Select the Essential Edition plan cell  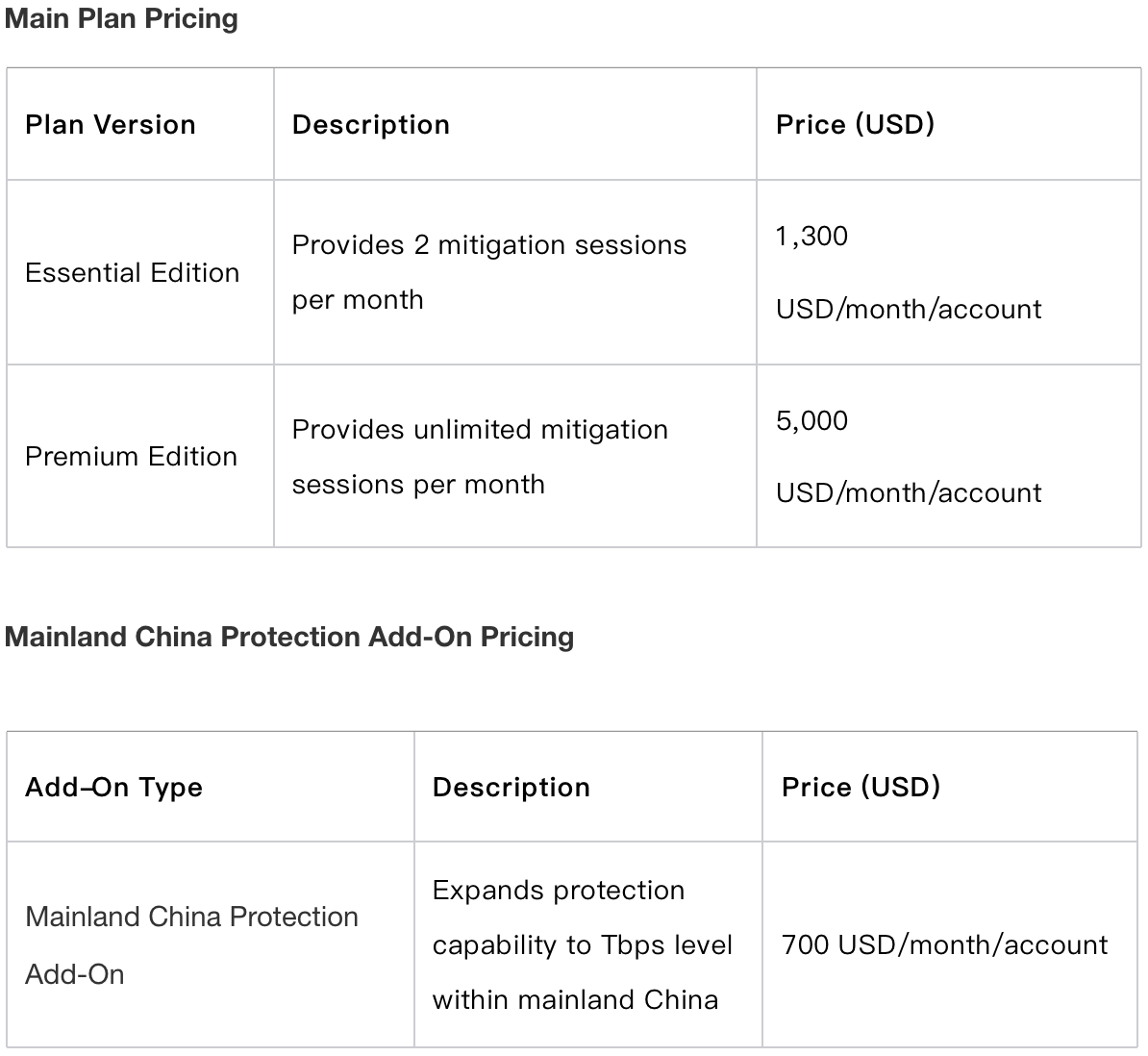click(x=132, y=273)
